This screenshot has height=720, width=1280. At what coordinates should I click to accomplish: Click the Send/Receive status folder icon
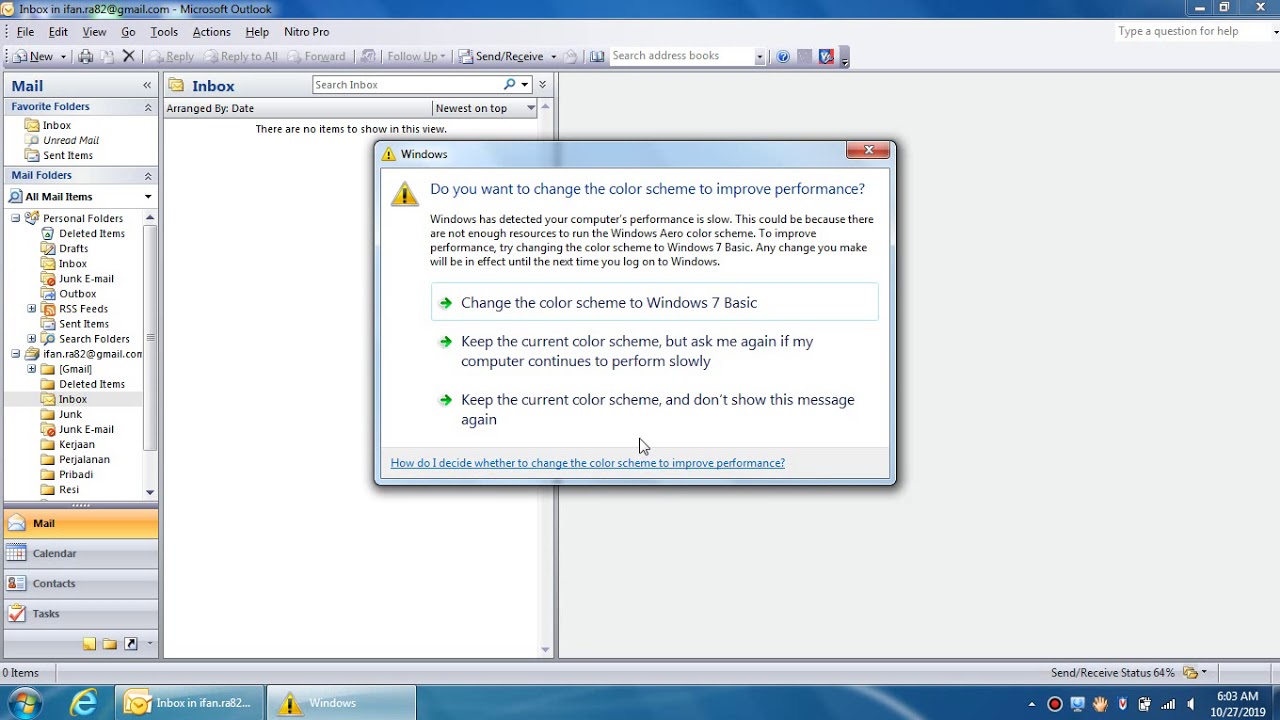1190,673
